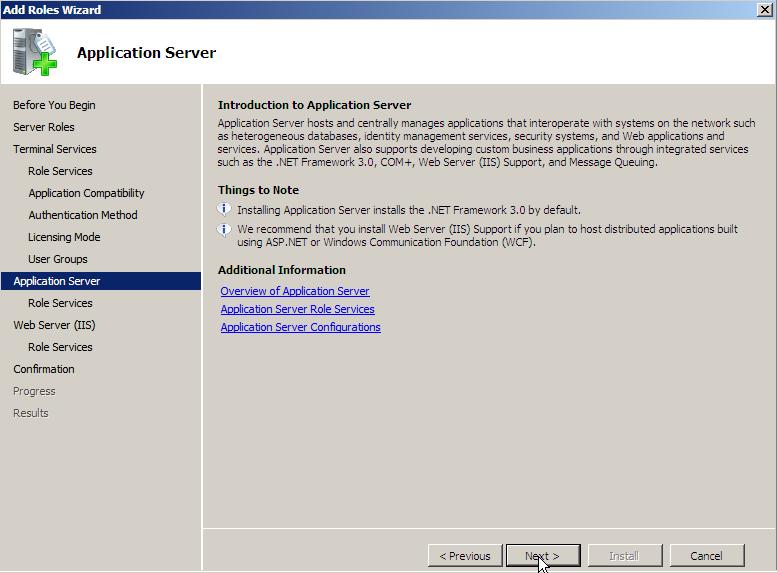Click the Introduction to Application Server heading

click(314, 105)
